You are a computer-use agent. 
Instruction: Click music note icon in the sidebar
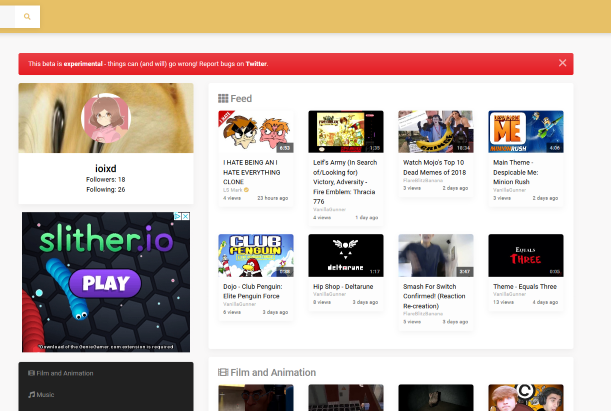pyautogui.click(x=32, y=395)
